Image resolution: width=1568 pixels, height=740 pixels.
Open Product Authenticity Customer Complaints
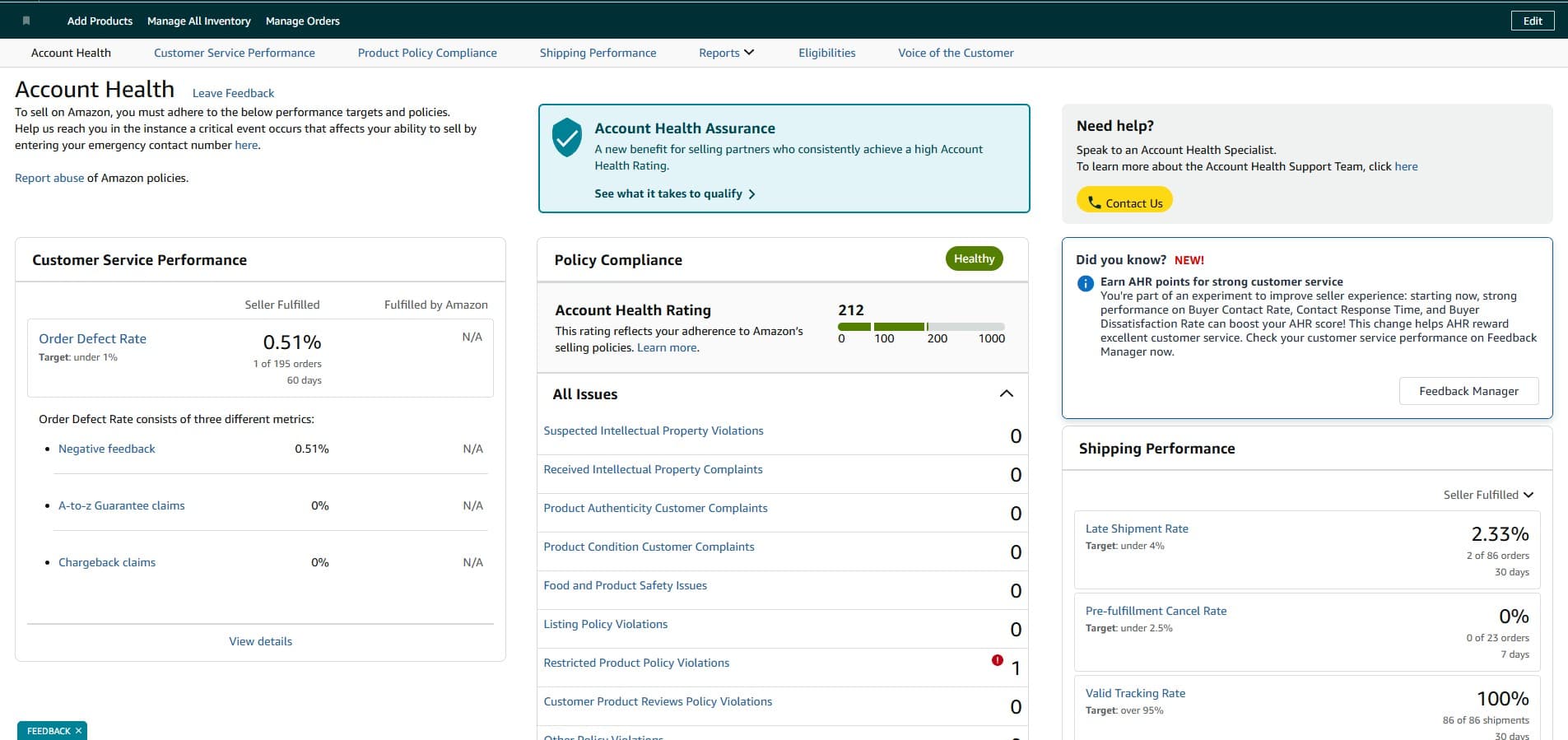(x=655, y=508)
